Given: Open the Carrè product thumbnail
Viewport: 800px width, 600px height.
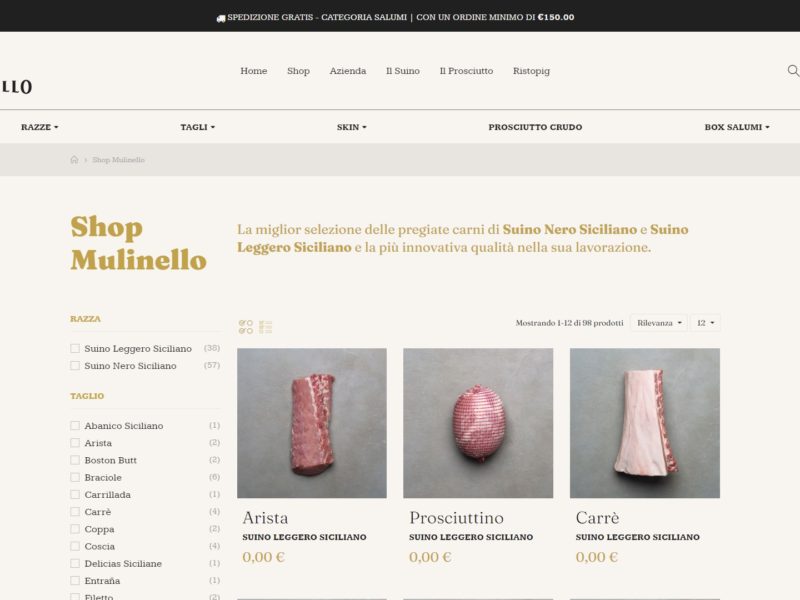Looking at the screenshot, I should tap(645, 423).
